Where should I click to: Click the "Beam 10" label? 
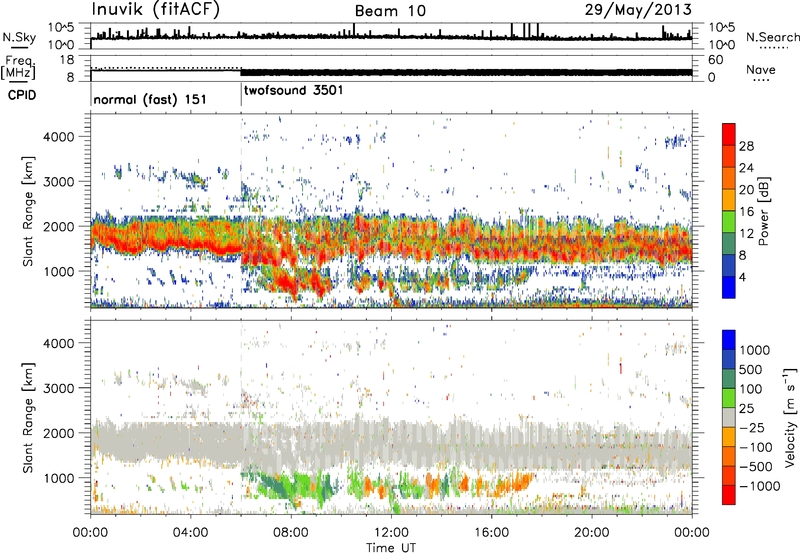pyautogui.click(x=390, y=11)
